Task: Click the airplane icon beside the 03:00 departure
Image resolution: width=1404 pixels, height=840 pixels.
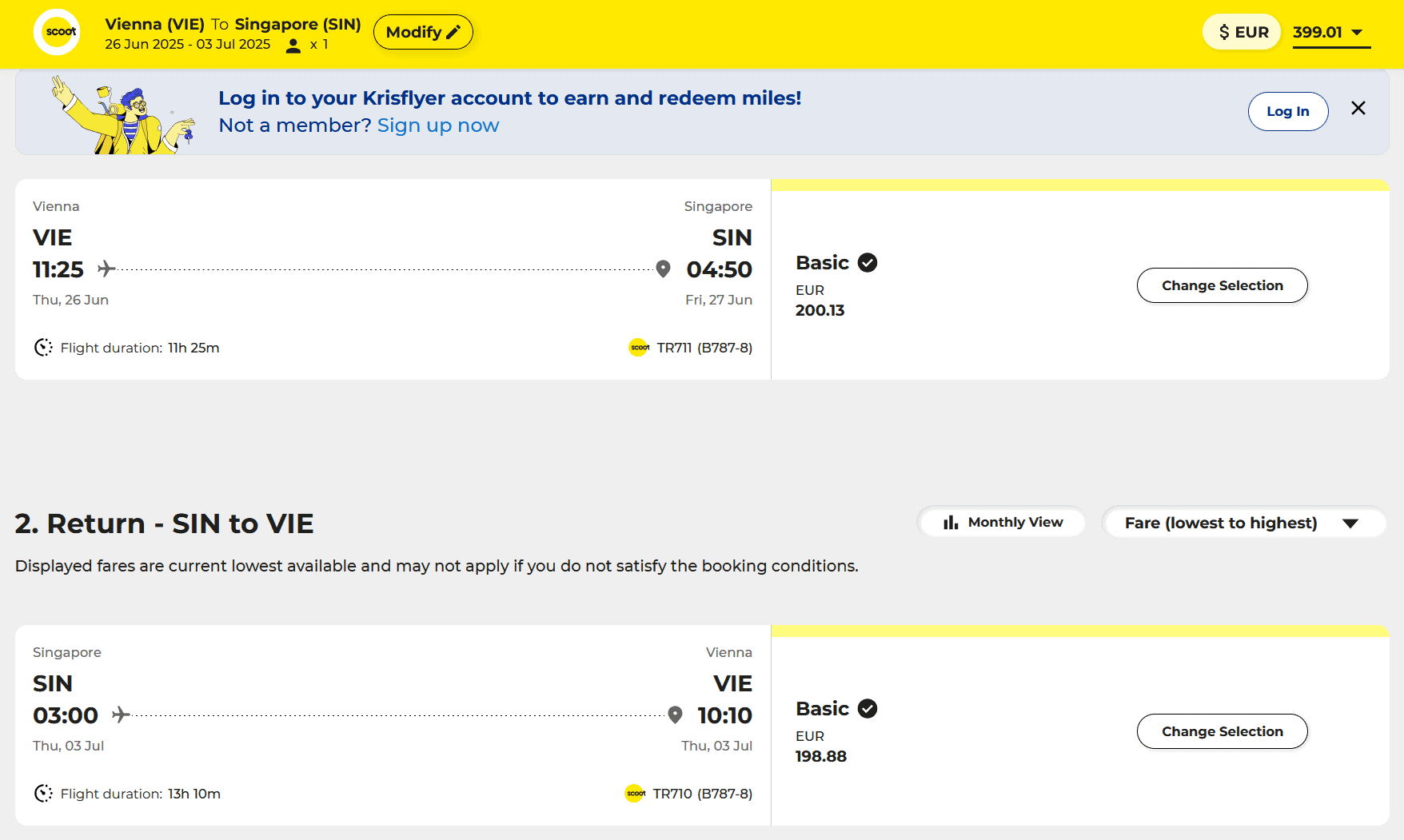Action: pyautogui.click(x=121, y=715)
